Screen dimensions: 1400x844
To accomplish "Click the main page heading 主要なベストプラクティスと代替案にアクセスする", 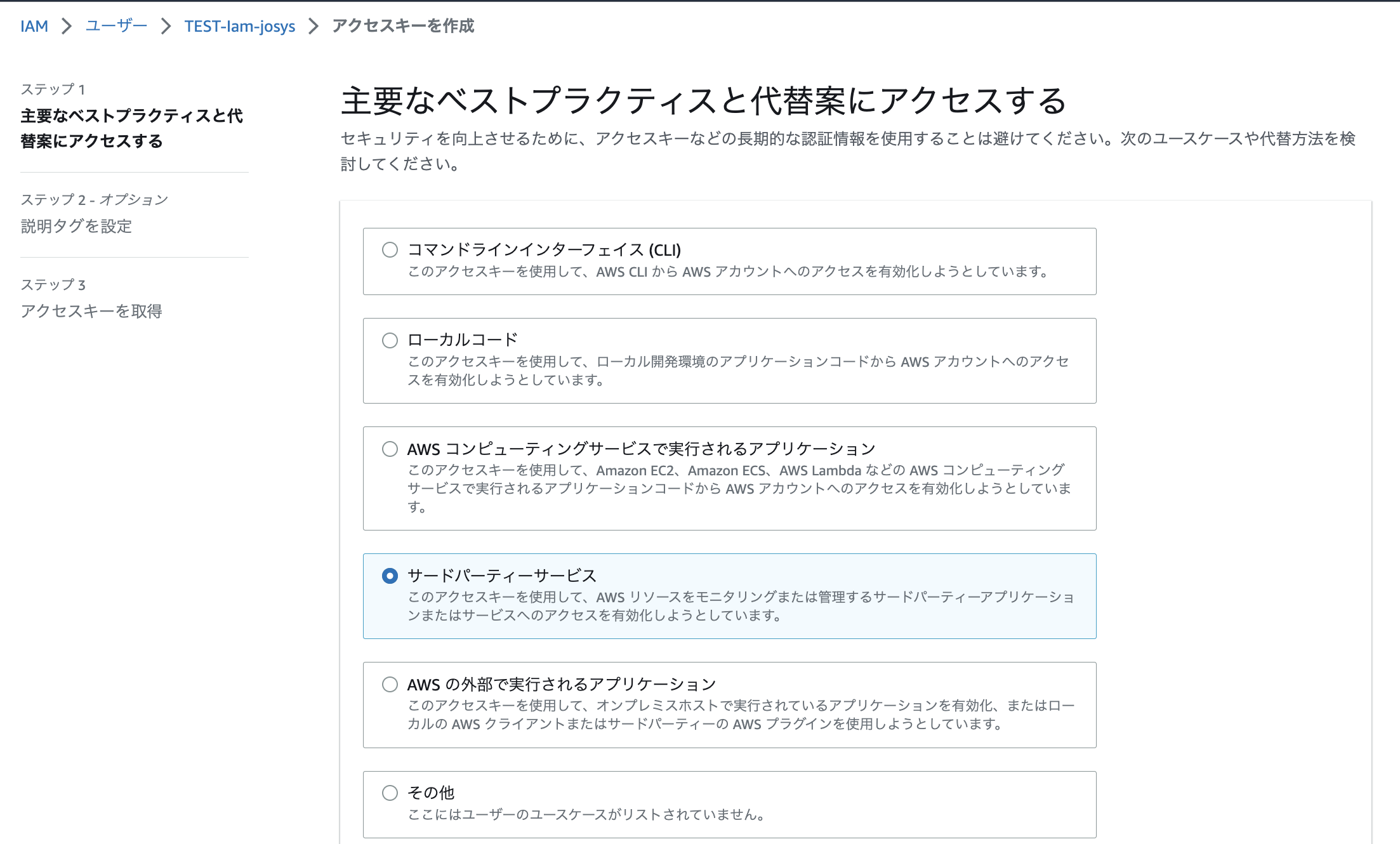I will pos(703,101).
